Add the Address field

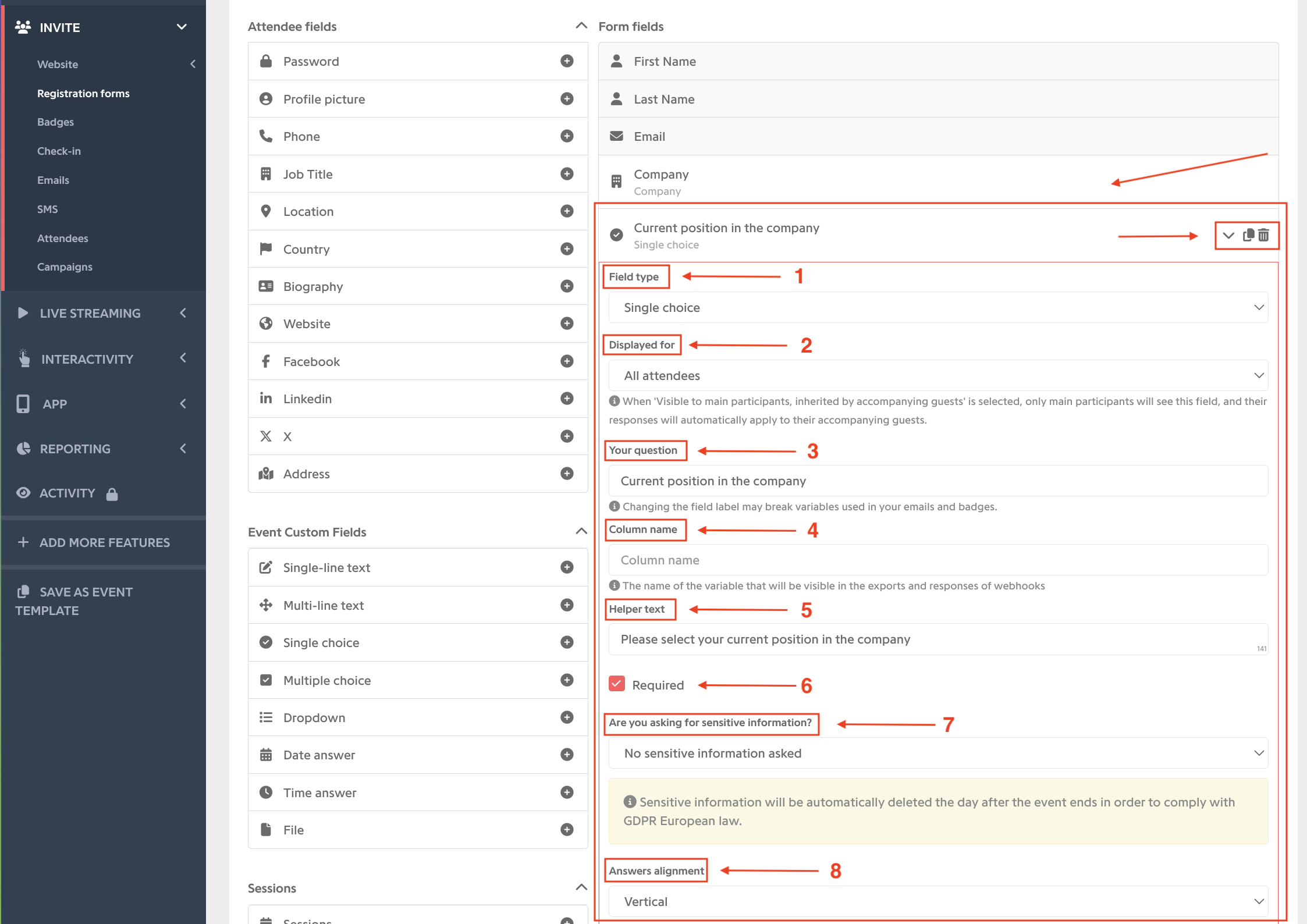tap(567, 474)
